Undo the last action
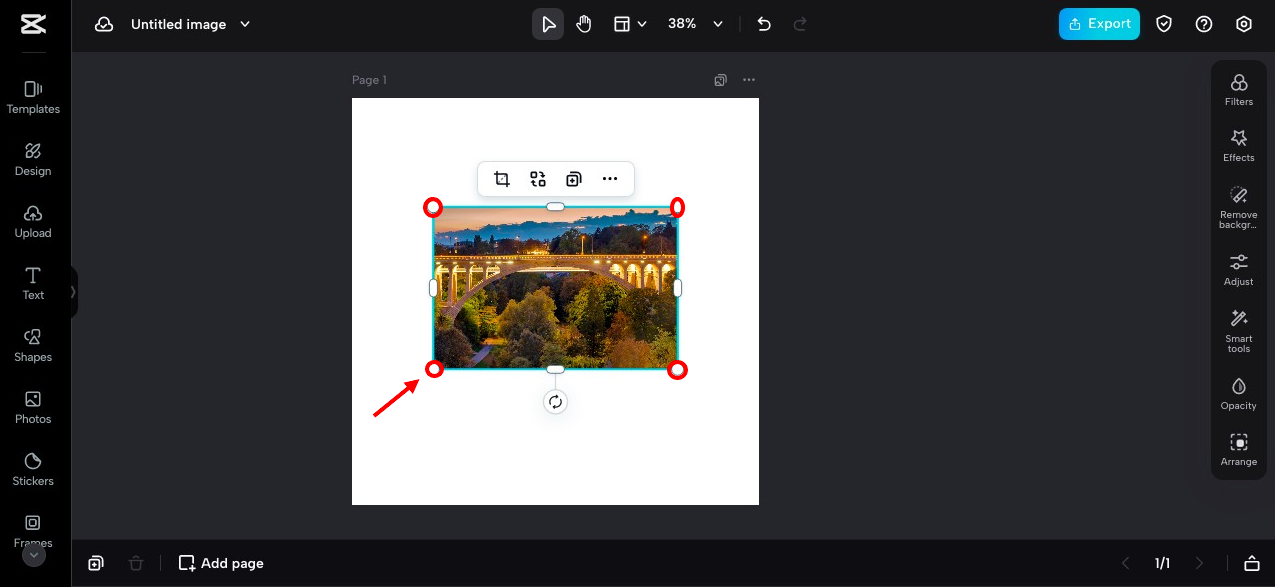Viewport: 1275px width, 587px height. pyautogui.click(x=764, y=24)
